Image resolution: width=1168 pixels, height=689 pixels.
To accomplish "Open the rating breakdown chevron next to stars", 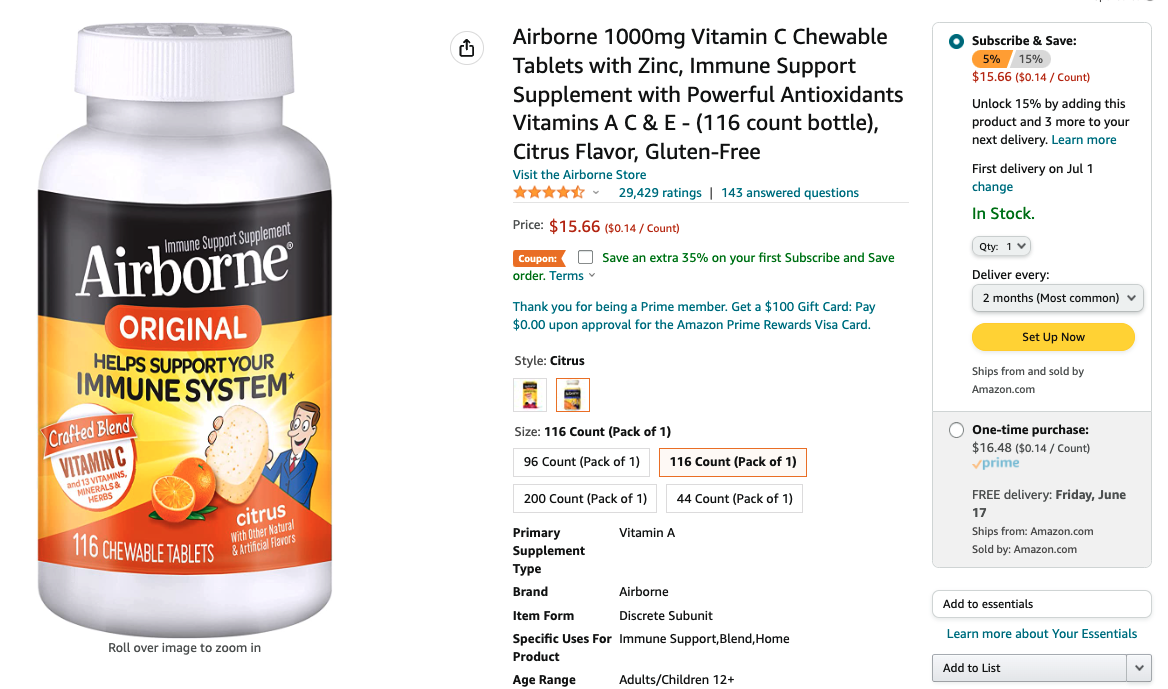I will click(x=596, y=193).
